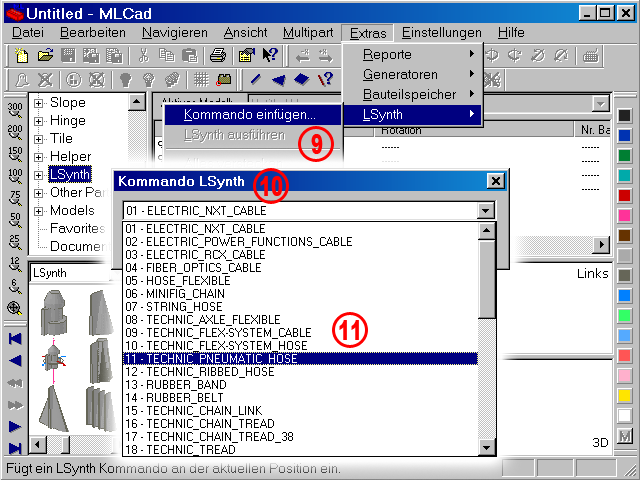
Task: Open the Einstellungen menu
Action: 442,33
